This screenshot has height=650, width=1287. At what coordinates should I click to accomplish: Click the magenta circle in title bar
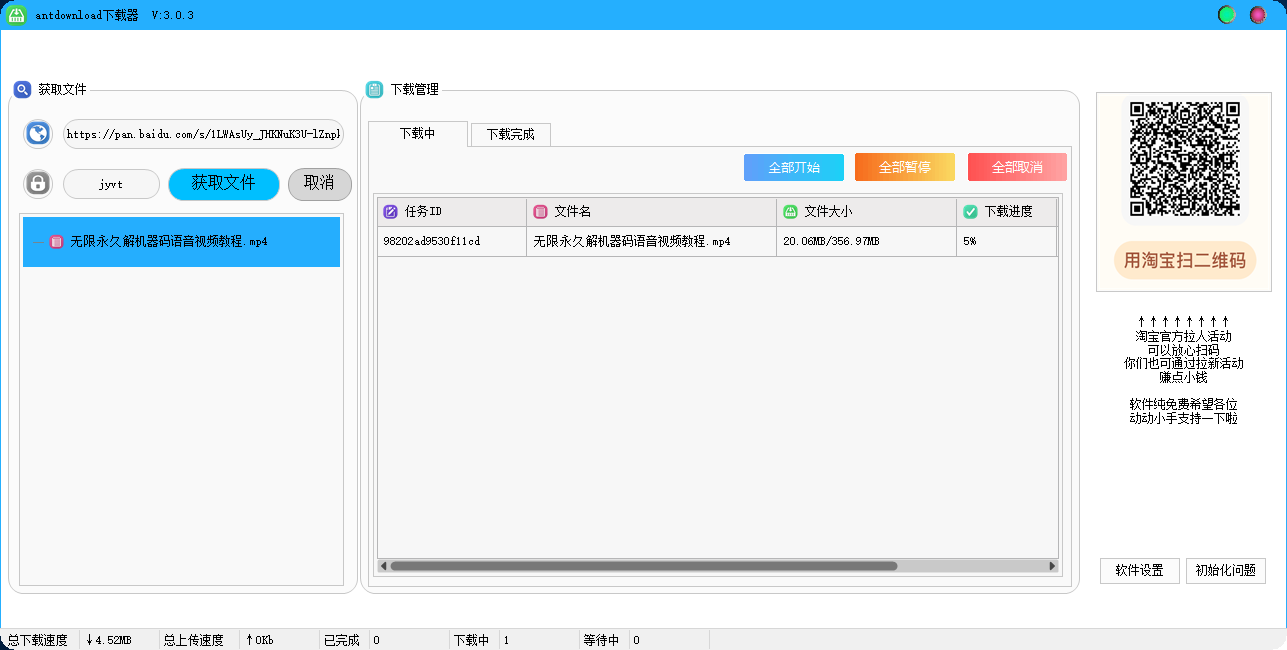tap(1257, 15)
